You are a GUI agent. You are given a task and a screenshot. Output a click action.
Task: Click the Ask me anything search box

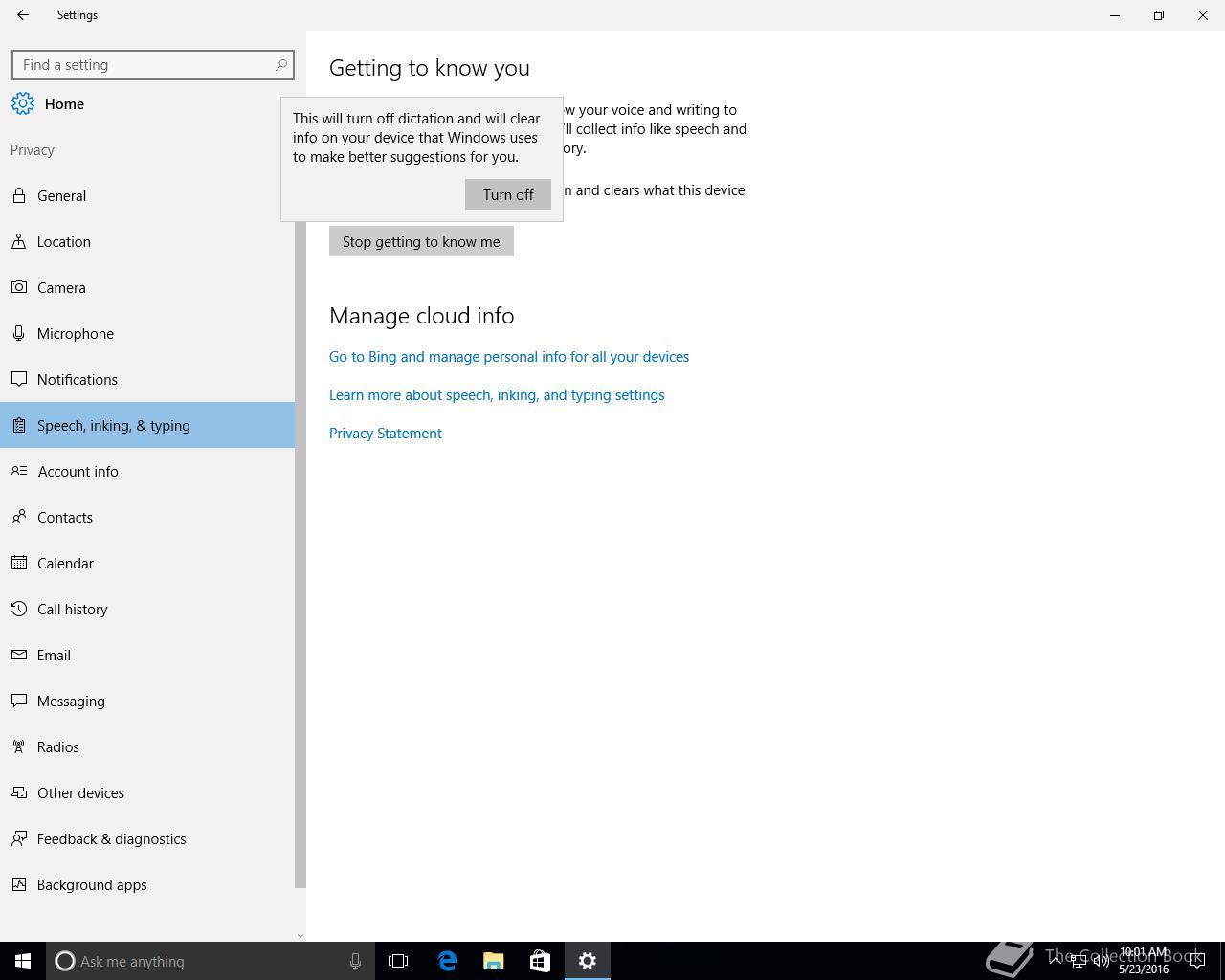click(x=209, y=961)
